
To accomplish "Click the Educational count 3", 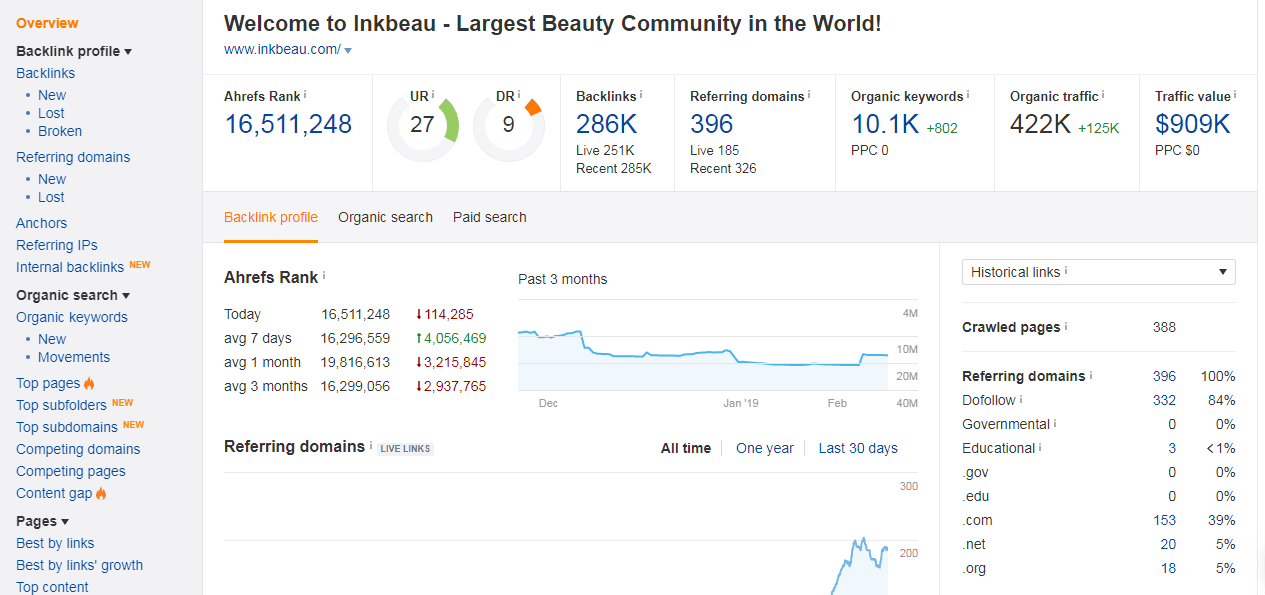I will click(1172, 448).
